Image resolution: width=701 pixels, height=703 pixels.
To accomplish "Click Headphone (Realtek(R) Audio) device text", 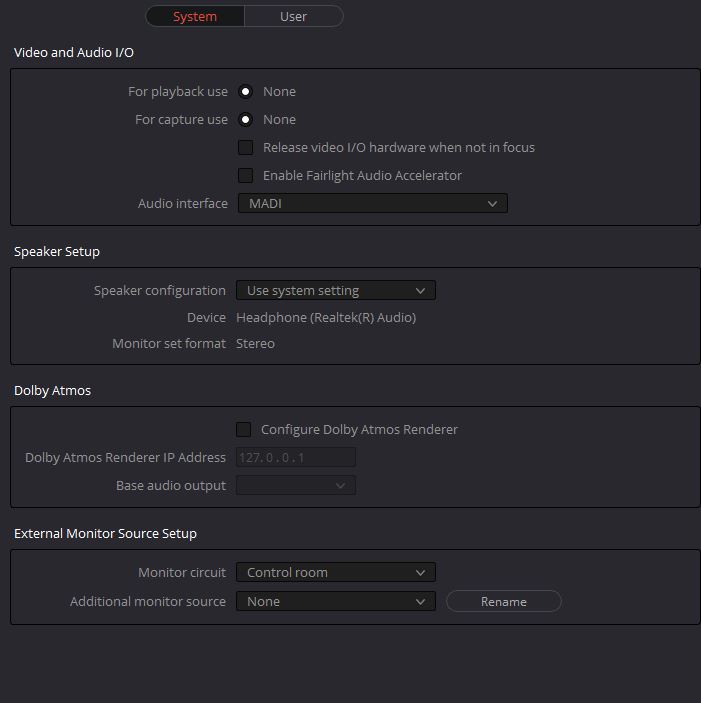I will click(326, 317).
